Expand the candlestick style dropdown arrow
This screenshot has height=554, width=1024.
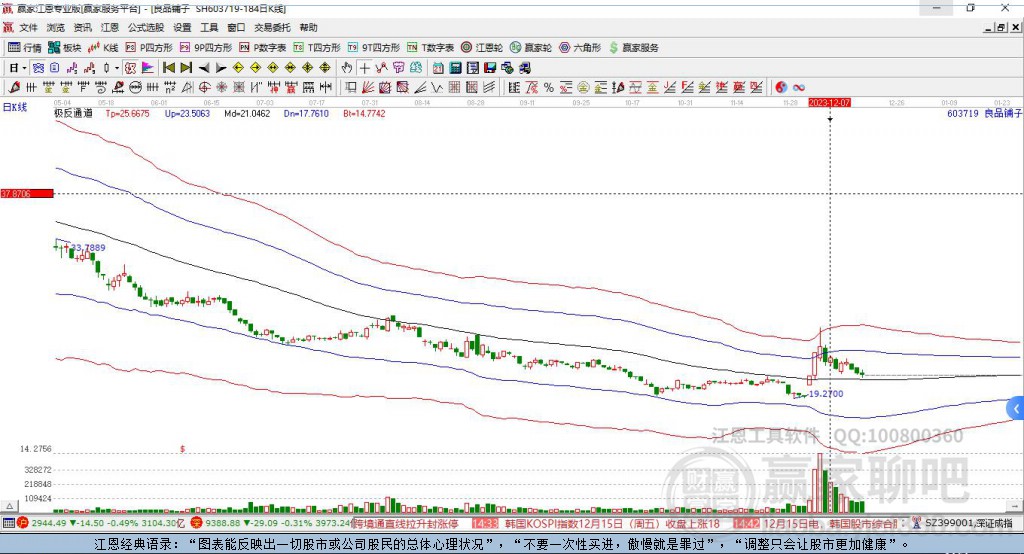[117, 68]
